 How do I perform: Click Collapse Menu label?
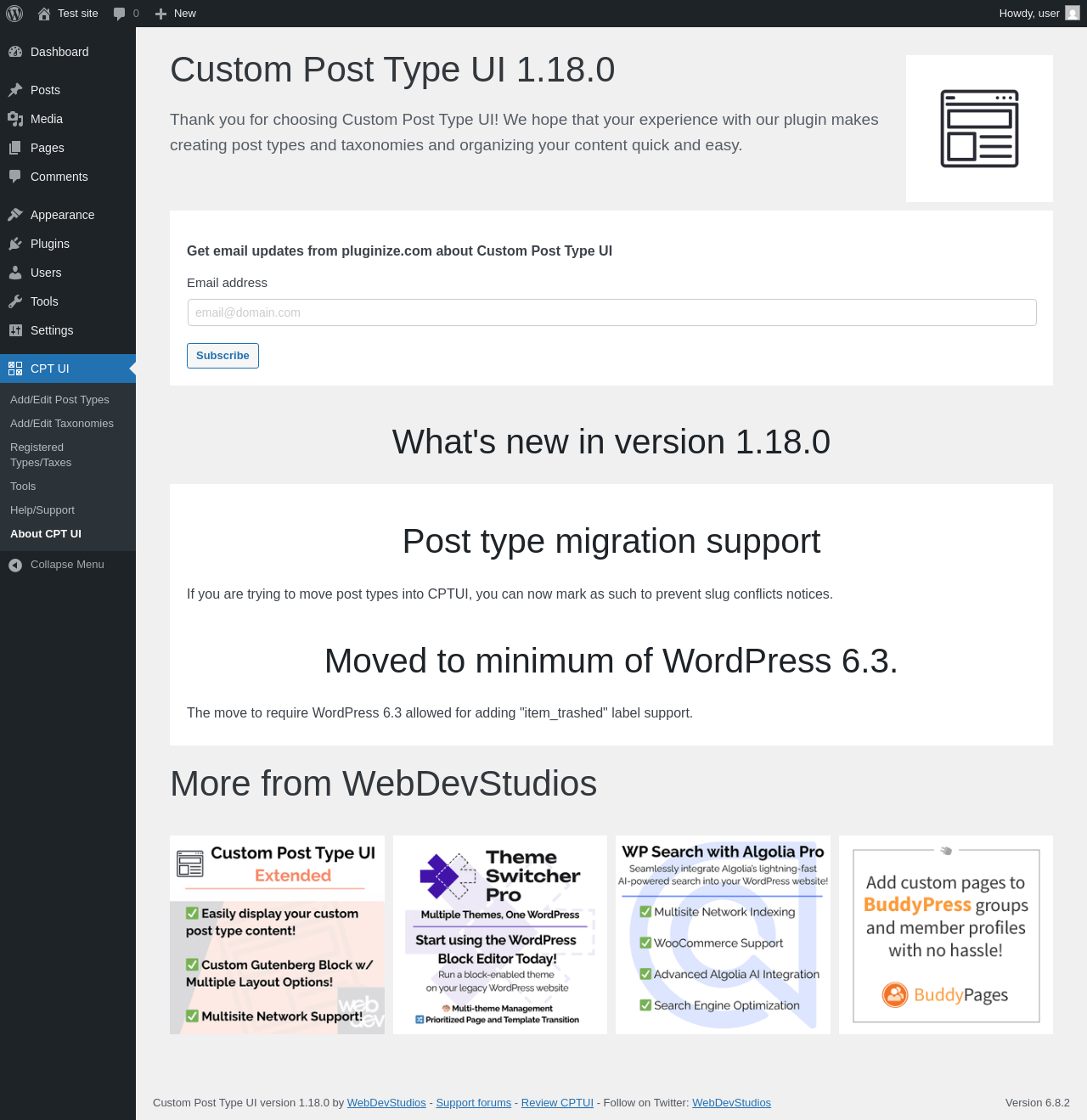67,565
